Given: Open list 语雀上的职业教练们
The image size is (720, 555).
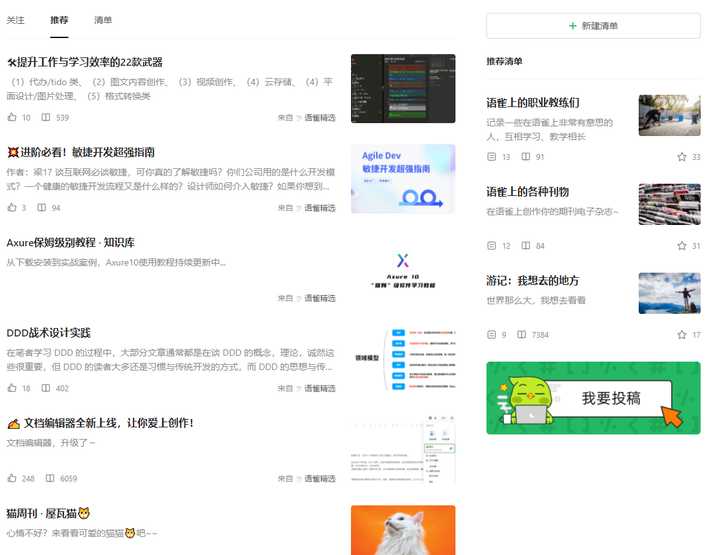Looking at the screenshot, I should coord(533,103).
